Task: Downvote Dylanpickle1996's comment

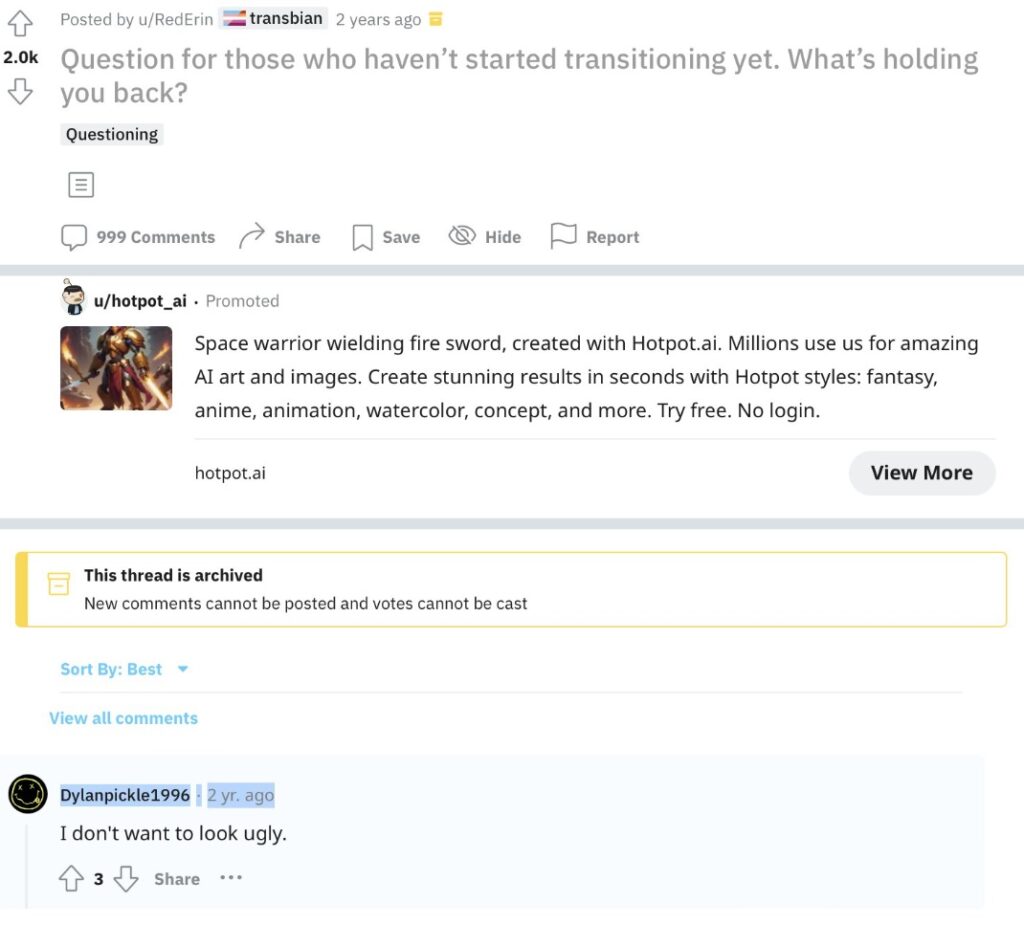Action: pyautogui.click(x=126, y=879)
